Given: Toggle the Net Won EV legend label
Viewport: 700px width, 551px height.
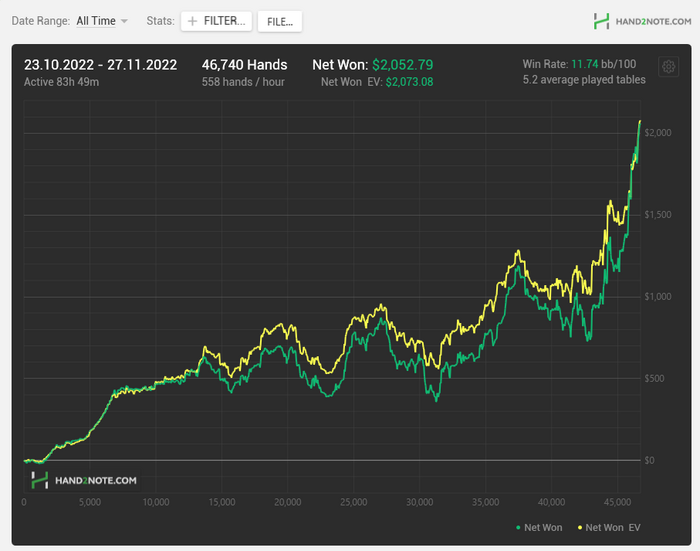Looking at the screenshot, I should 613,527.
